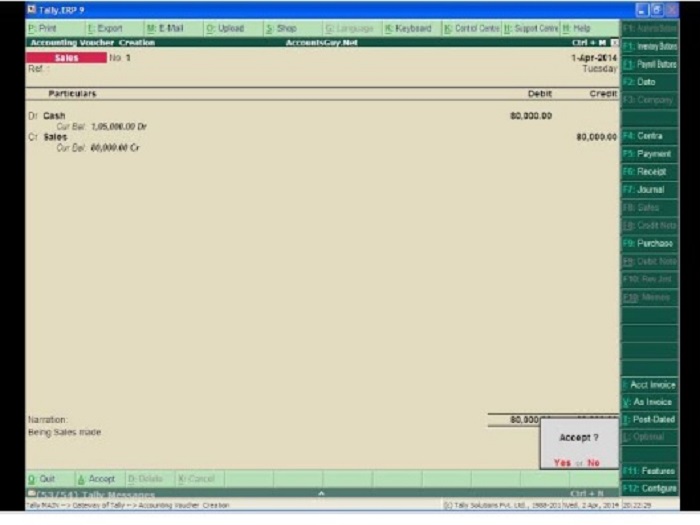The width and height of the screenshot is (700, 525).
Task: Click the Credit column header
Action: click(603, 94)
